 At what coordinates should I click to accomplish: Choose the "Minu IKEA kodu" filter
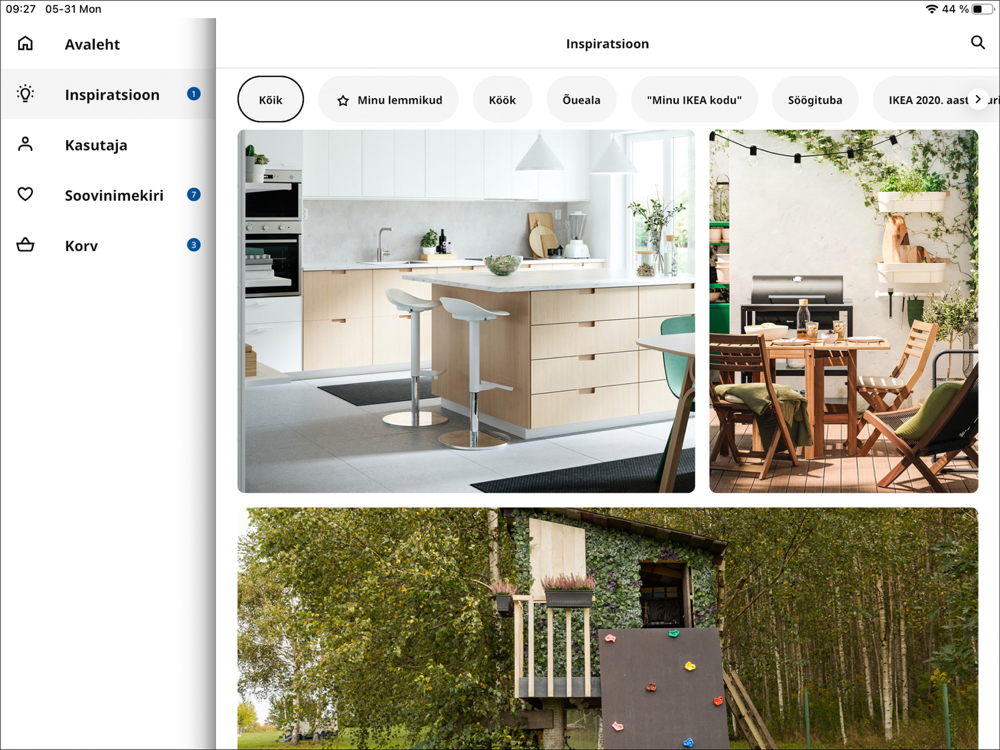[x=694, y=100]
